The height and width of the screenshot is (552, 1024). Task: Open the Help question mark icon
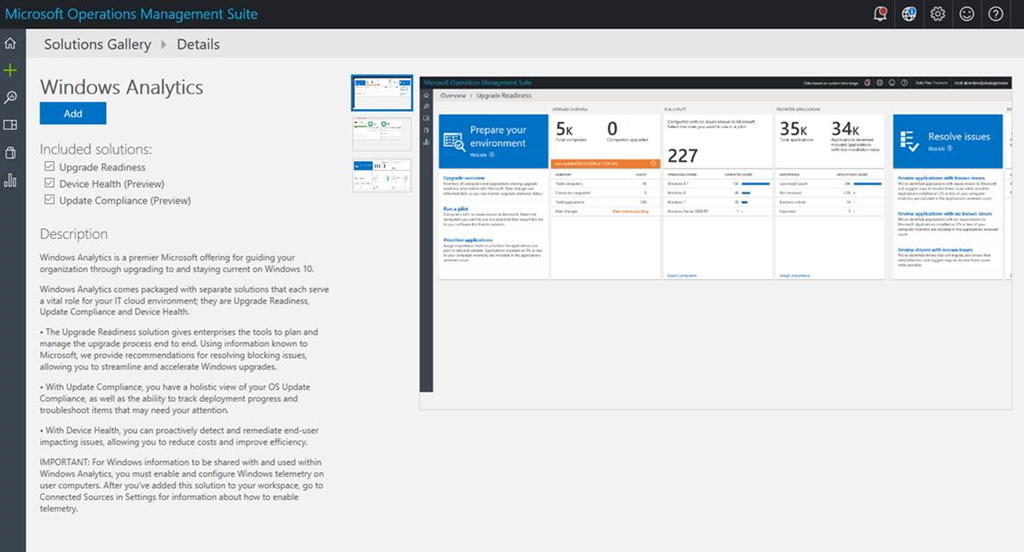pos(996,14)
